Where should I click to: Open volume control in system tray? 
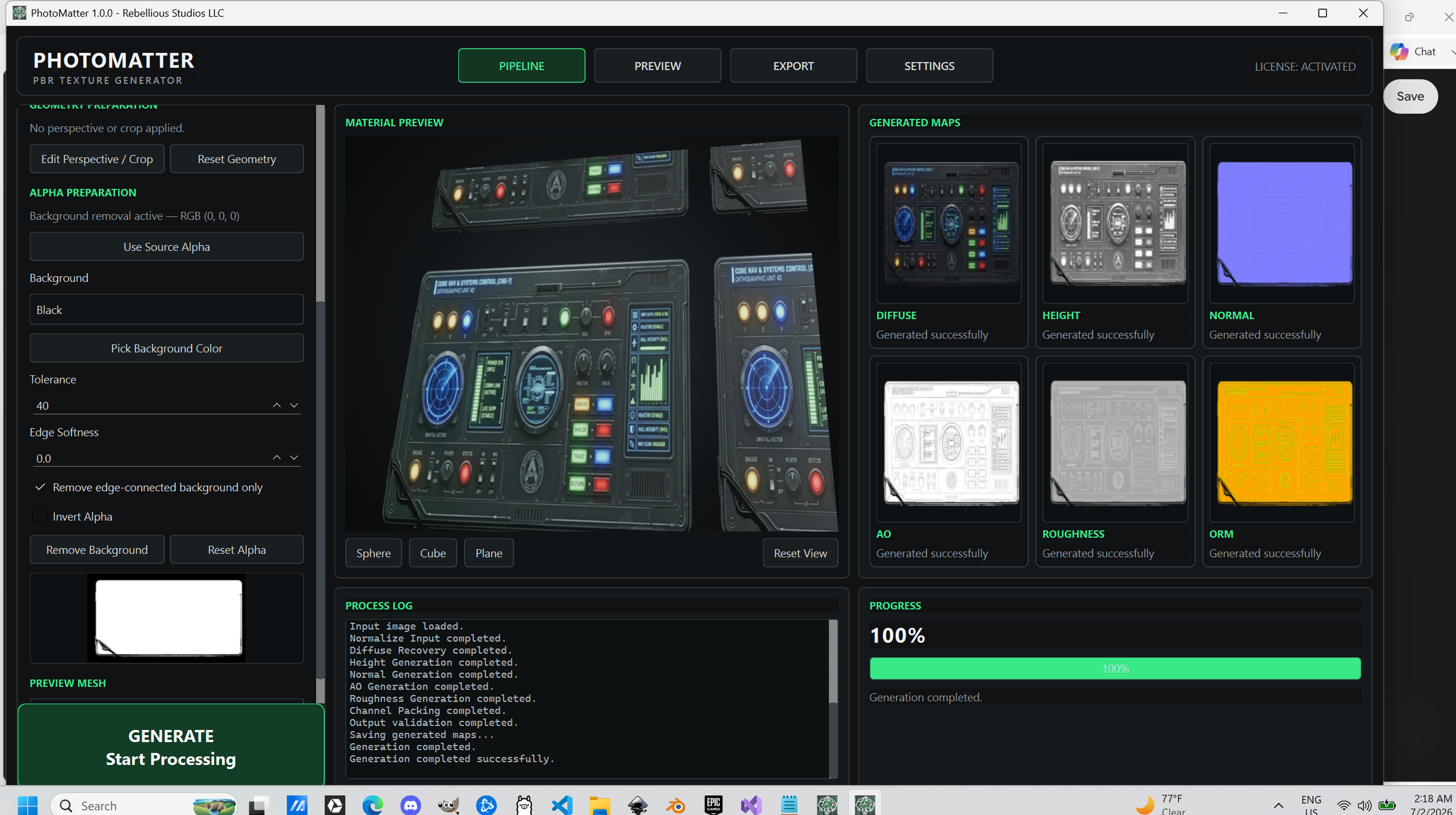tap(1364, 806)
